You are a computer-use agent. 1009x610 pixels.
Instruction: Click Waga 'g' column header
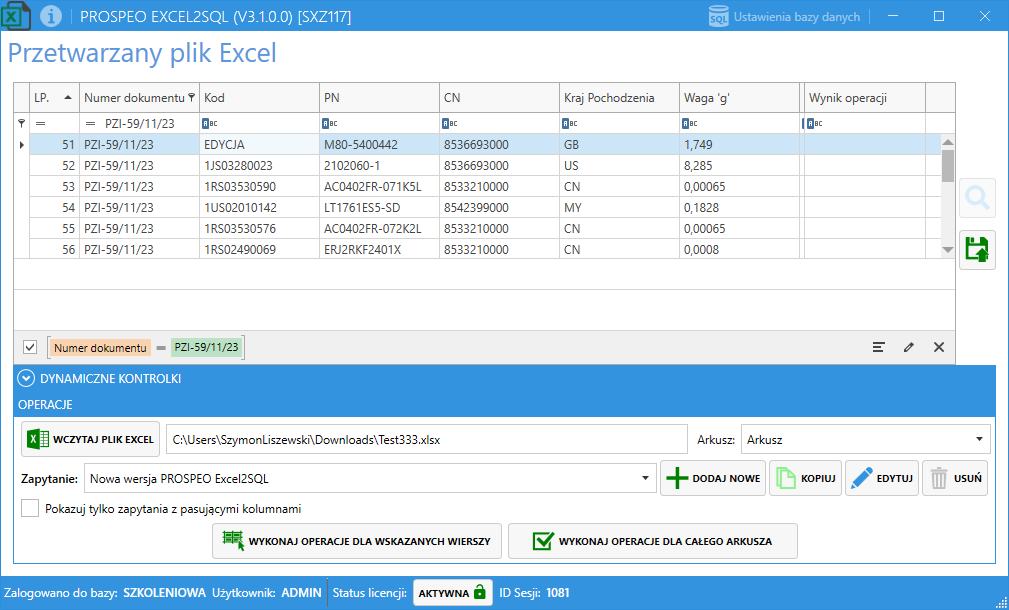[x=739, y=98]
